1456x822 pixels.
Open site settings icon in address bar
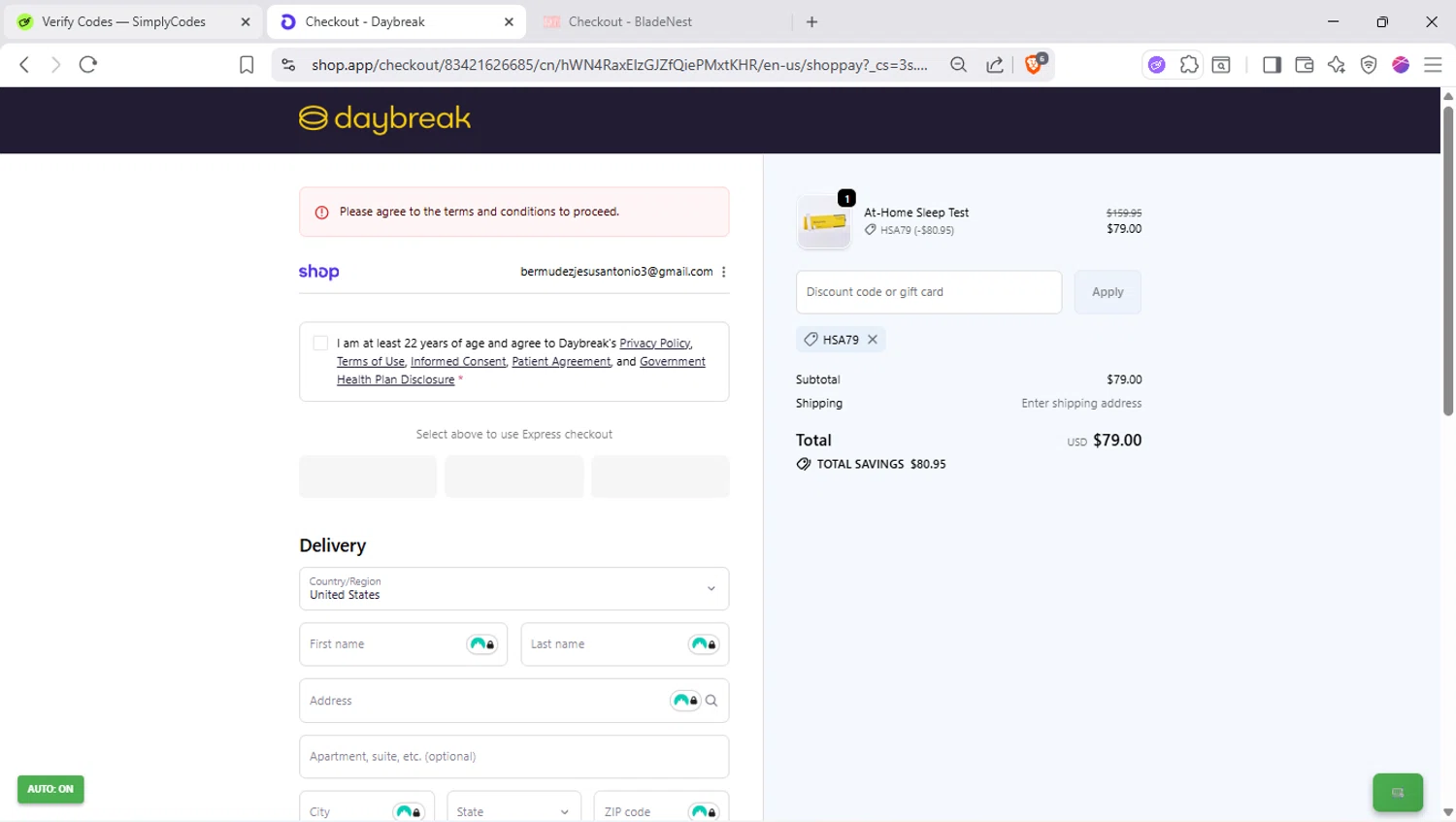coord(288,65)
